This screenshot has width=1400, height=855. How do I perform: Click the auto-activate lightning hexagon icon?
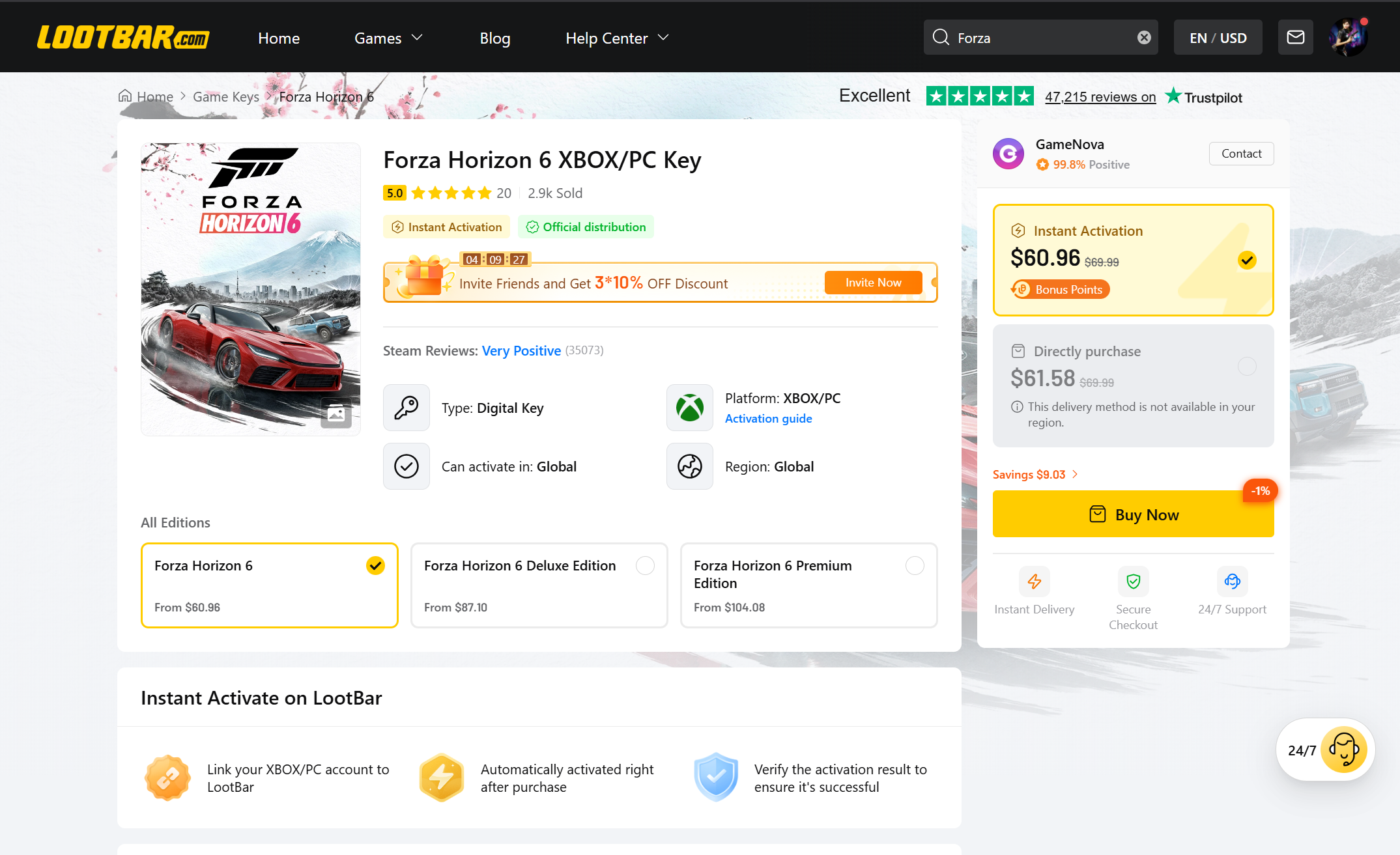coord(442,778)
